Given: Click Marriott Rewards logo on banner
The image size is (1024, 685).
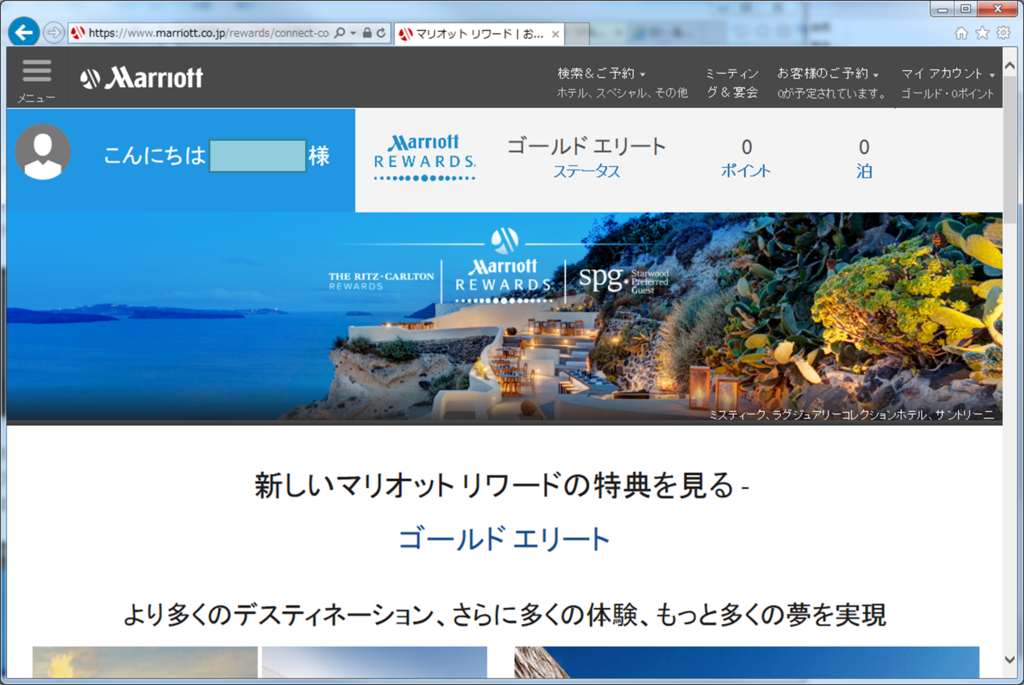Looking at the screenshot, I should point(504,281).
